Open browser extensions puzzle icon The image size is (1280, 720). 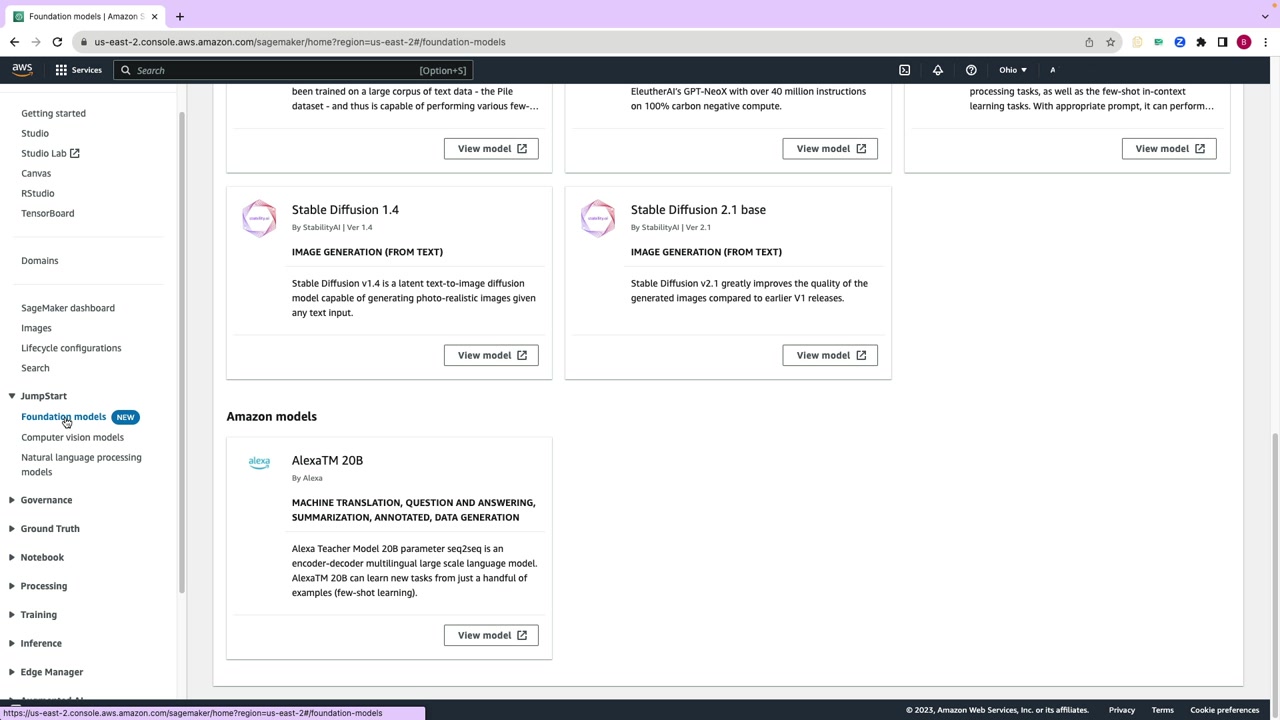[1201, 42]
